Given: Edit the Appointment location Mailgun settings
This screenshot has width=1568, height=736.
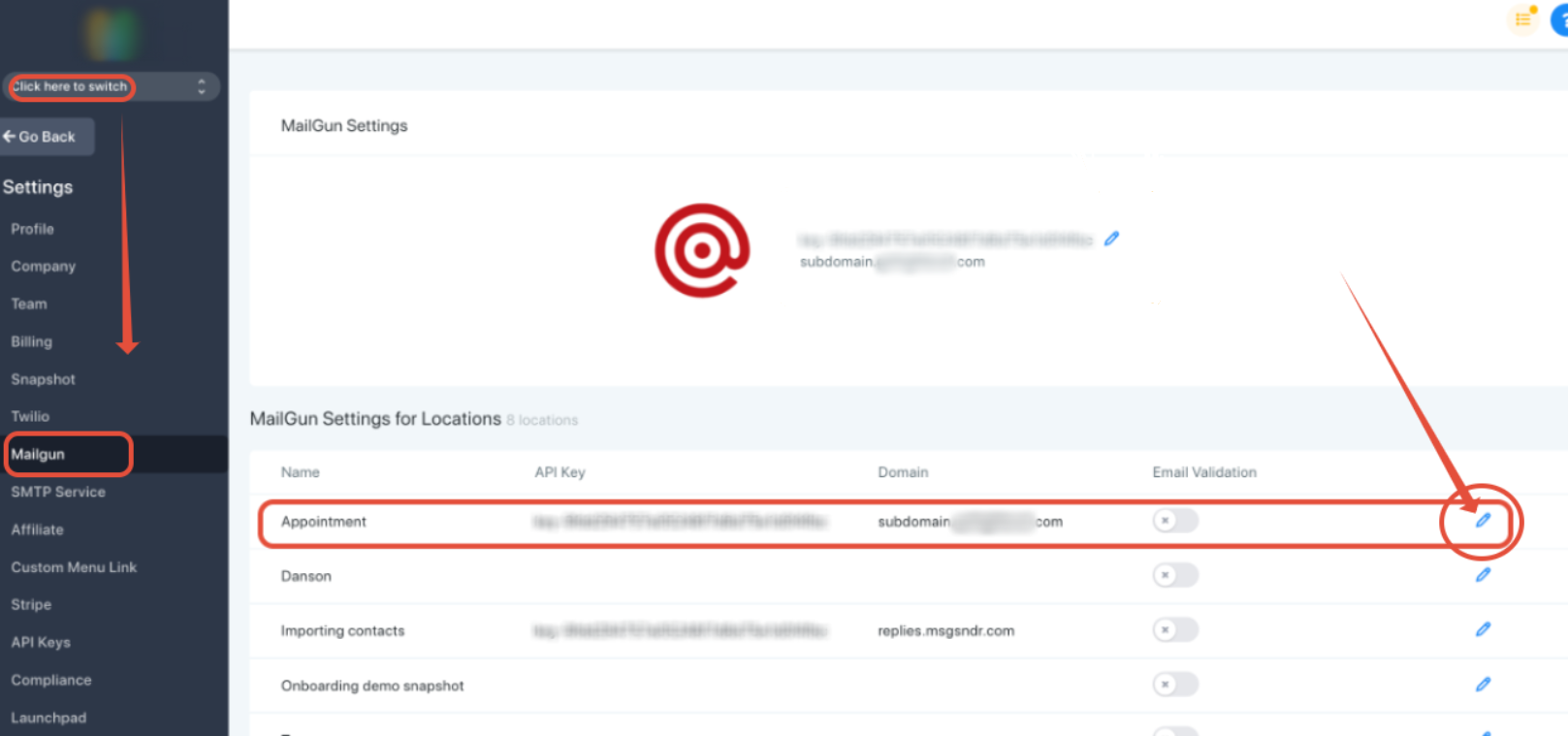Looking at the screenshot, I should [1483, 521].
